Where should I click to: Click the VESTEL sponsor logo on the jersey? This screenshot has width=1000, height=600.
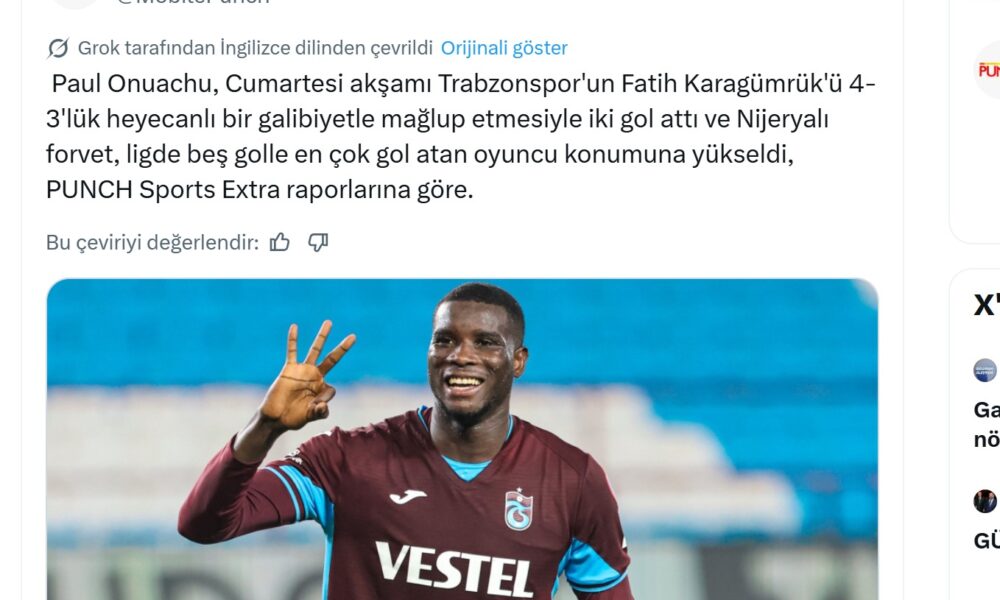coord(453,569)
